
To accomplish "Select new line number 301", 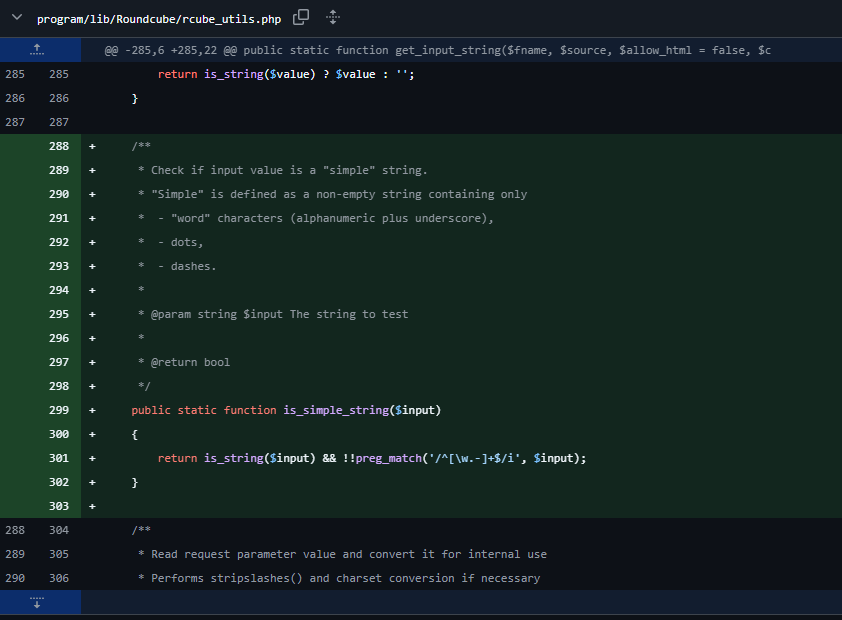I will tap(58, 458).
